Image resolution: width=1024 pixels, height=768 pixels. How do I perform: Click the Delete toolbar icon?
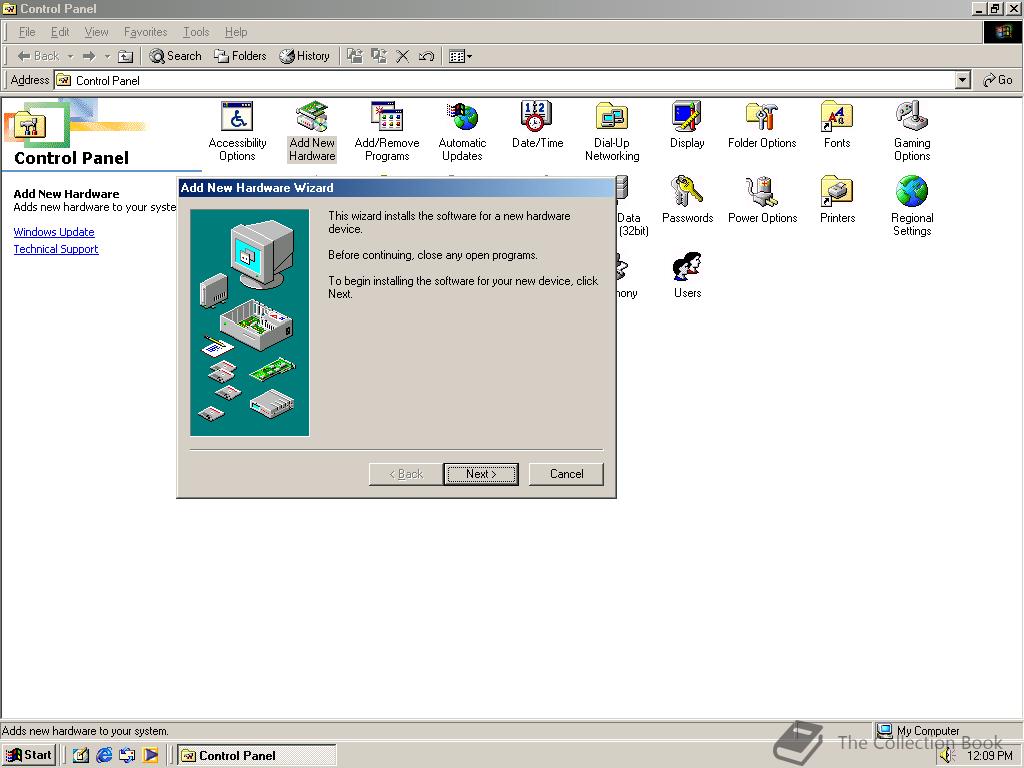(402, 56)
